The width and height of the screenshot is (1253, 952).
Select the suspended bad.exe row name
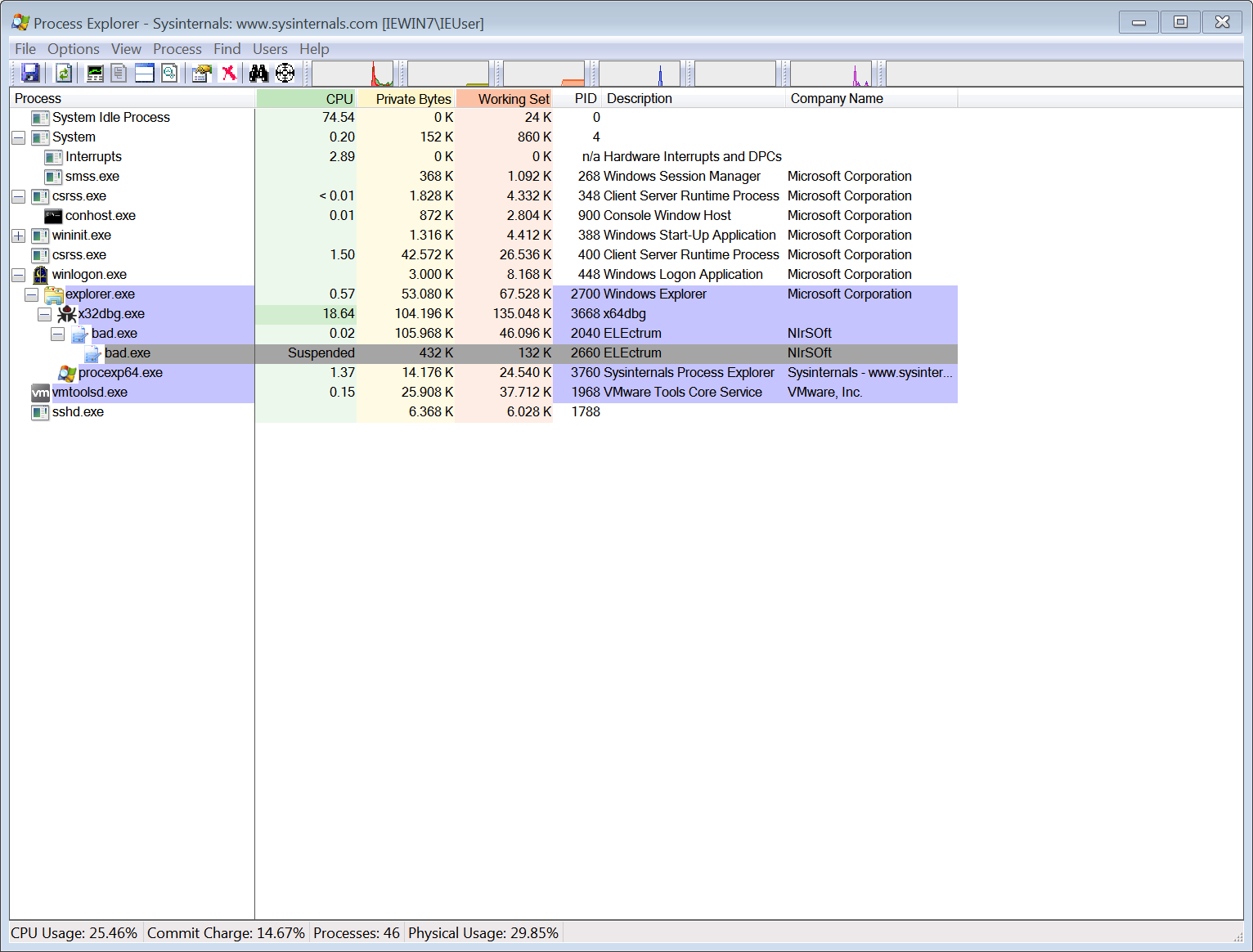point(128,353)
